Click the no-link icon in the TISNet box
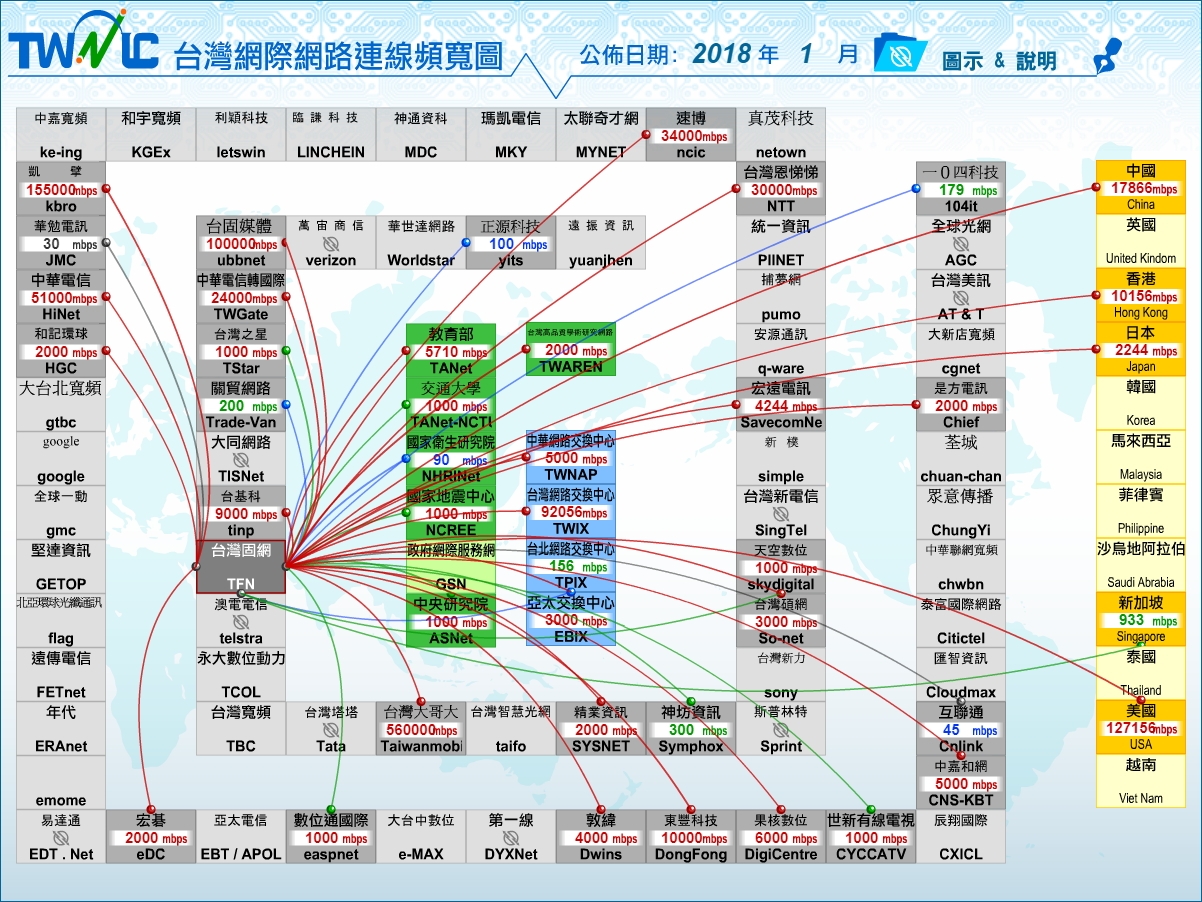This screenshot has width=1202, height=902. click(241, 460)
